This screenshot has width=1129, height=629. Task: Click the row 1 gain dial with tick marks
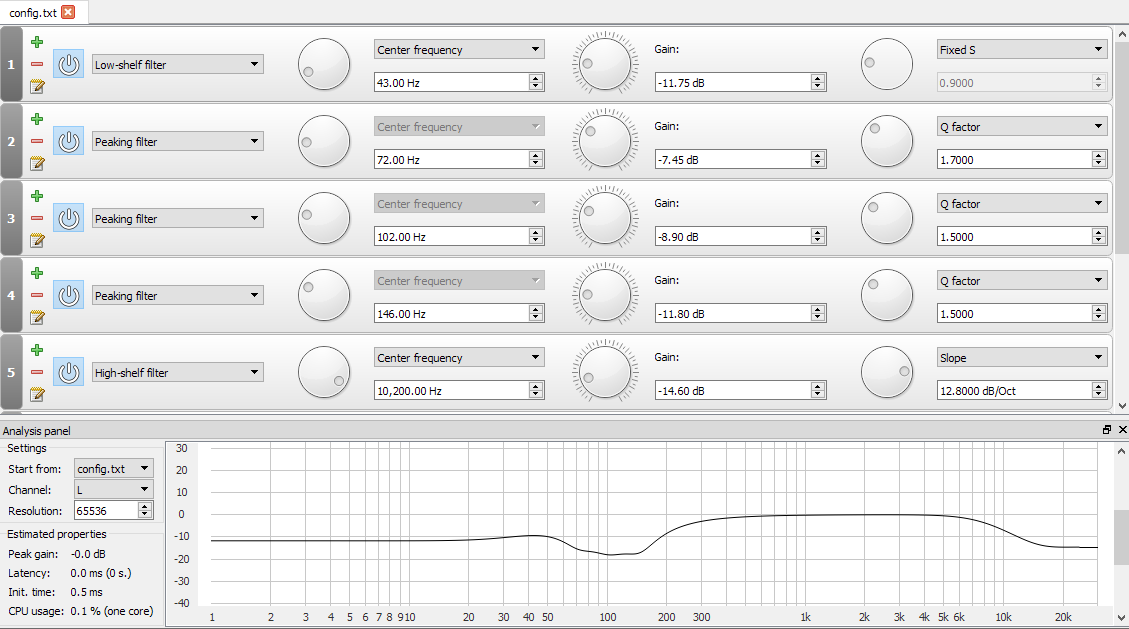pyautogui.click(x=605, y=64)
